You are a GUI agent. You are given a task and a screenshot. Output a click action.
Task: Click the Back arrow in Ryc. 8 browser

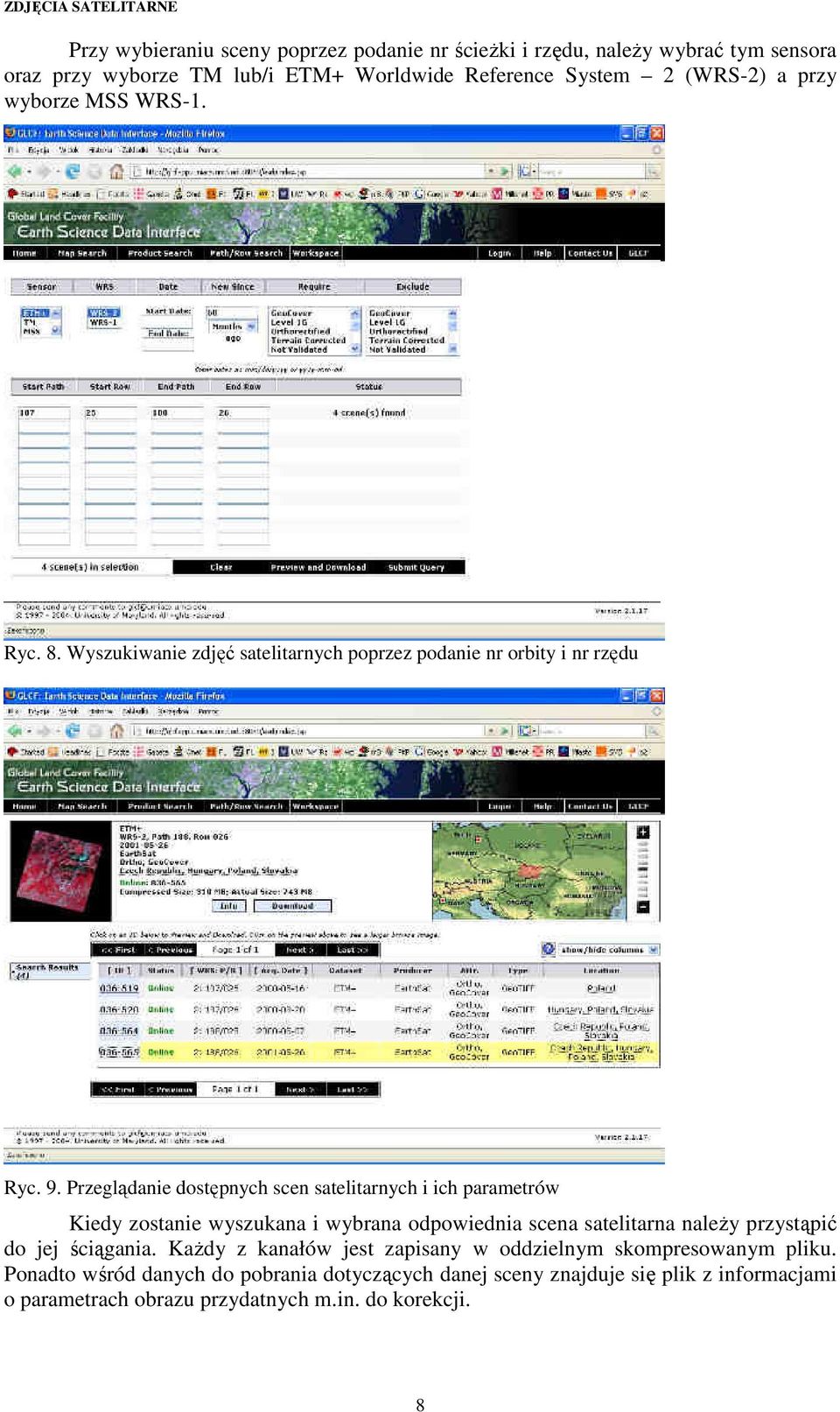coord(15,172)
